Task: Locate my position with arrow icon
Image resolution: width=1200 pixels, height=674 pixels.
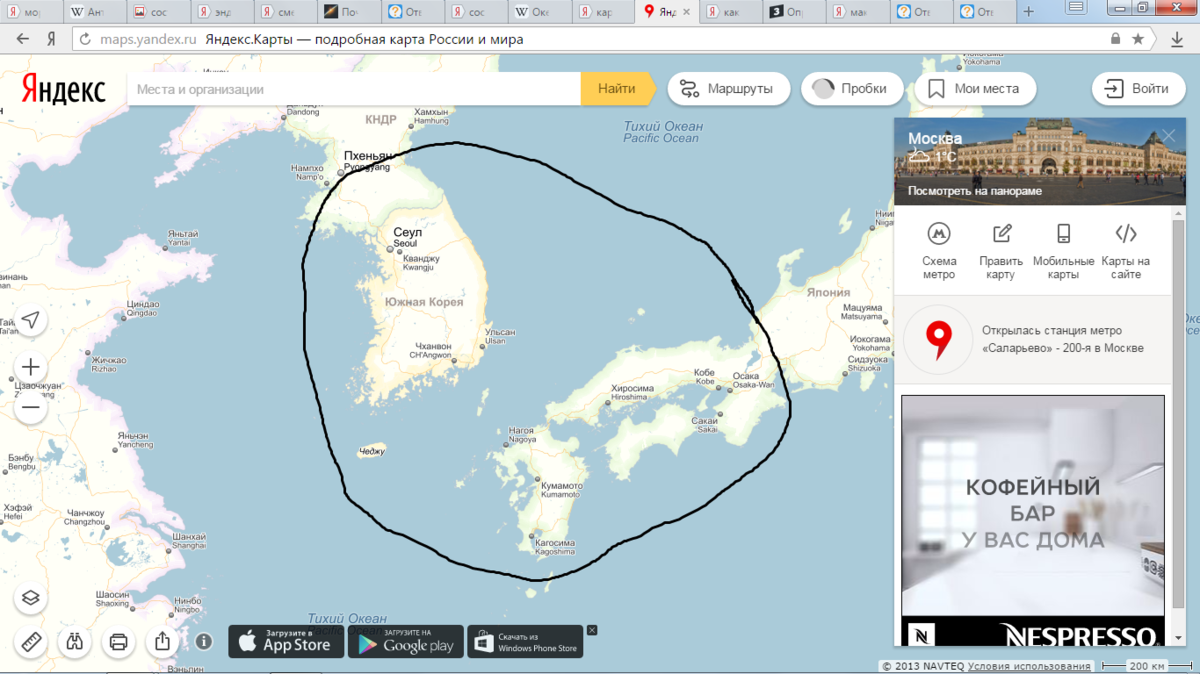Action: [x=31, y=320]
